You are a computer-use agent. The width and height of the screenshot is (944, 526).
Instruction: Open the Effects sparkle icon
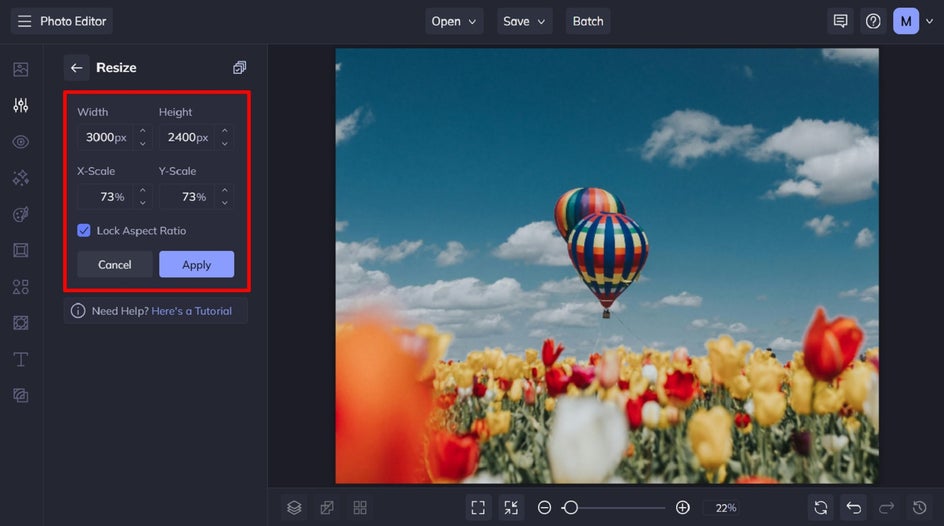coord(20,178)
